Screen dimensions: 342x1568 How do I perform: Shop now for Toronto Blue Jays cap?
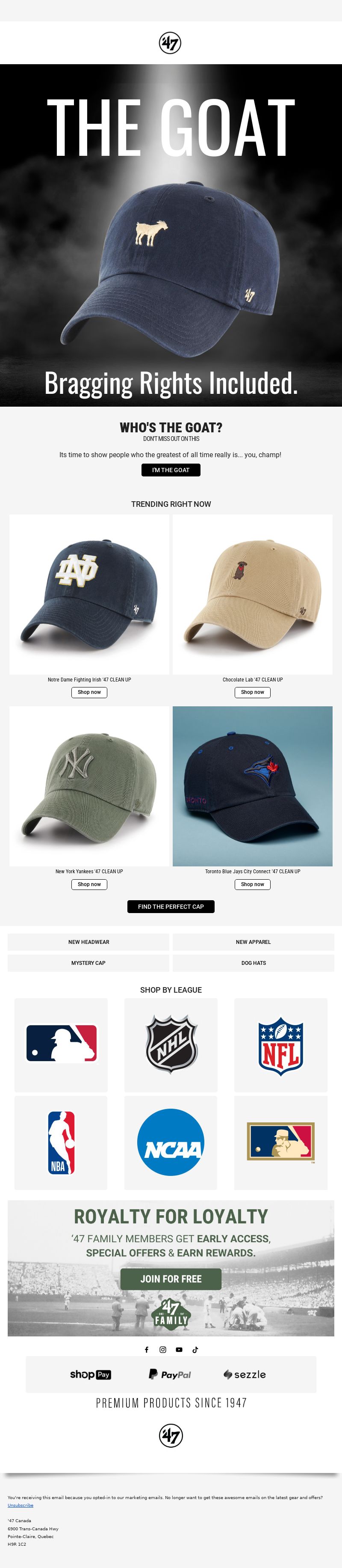pyautogui.click(x=253, y=884)
